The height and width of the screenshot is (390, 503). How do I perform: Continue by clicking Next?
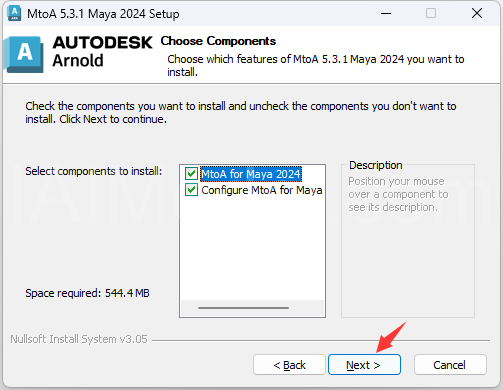364,365
